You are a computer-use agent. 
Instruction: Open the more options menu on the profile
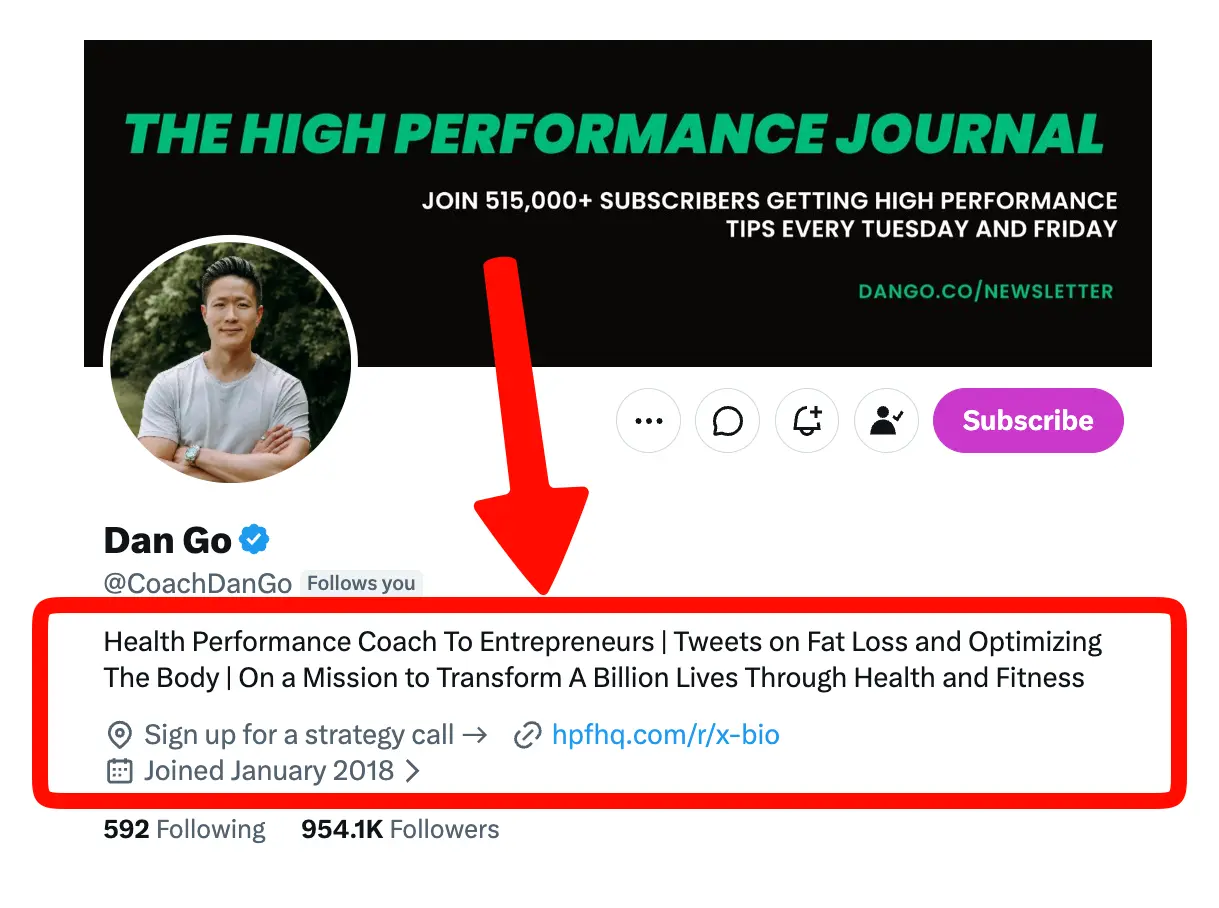click(x=648, y=420)
